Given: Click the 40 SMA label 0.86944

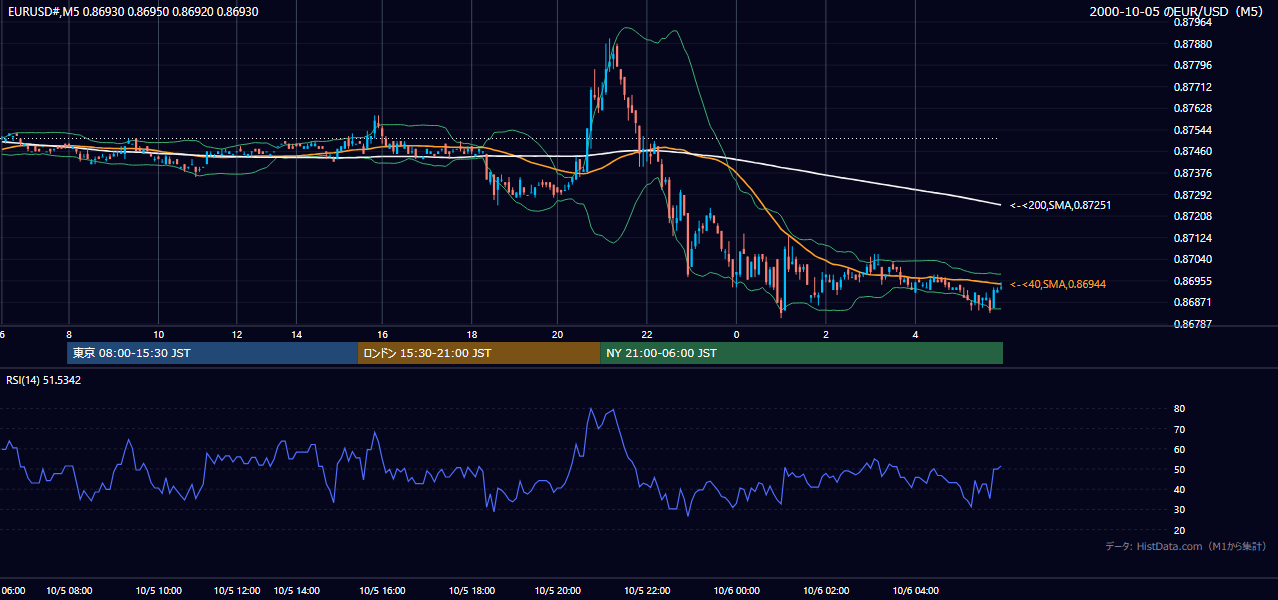Looking at the screenshot, I should click(x=1057, y=284).
